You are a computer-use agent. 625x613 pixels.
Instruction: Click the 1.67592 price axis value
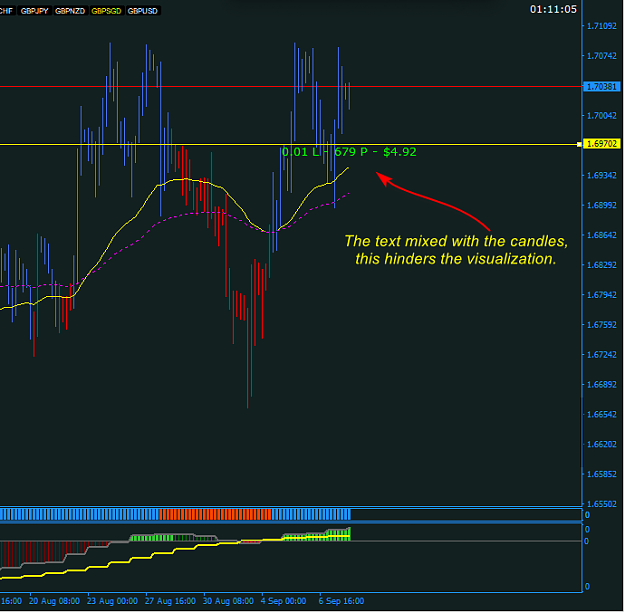pyautogui.click(x=601, y=325)
